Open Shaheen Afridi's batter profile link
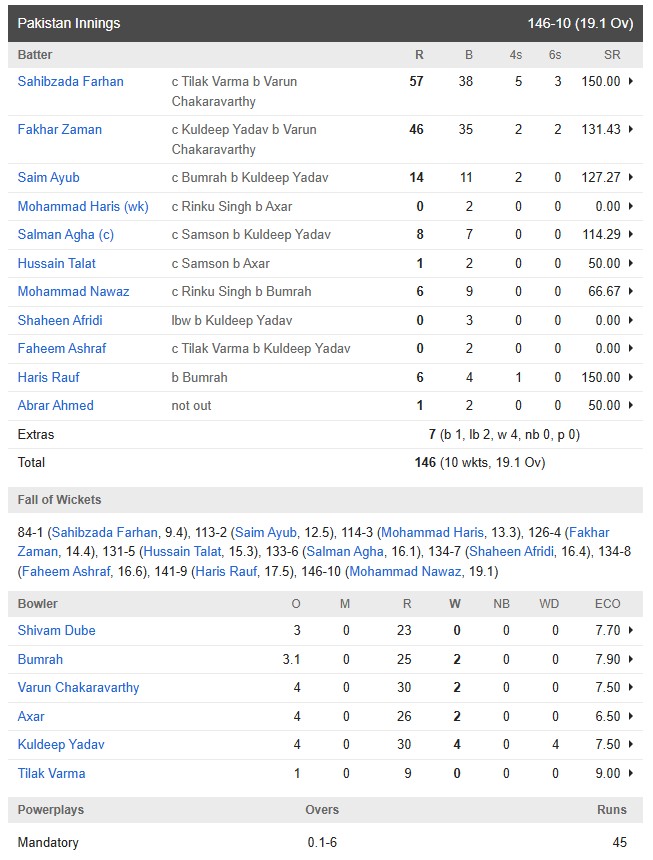Viewport: 653px width, 860px height. [x=60, y=321]
